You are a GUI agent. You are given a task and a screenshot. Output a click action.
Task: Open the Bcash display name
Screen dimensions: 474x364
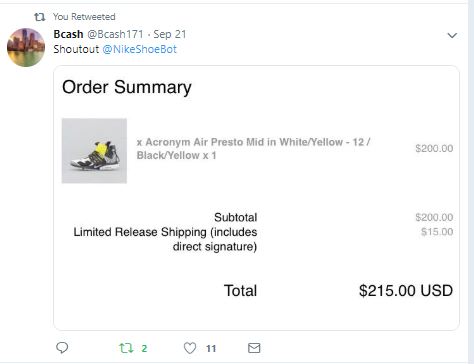68,34
